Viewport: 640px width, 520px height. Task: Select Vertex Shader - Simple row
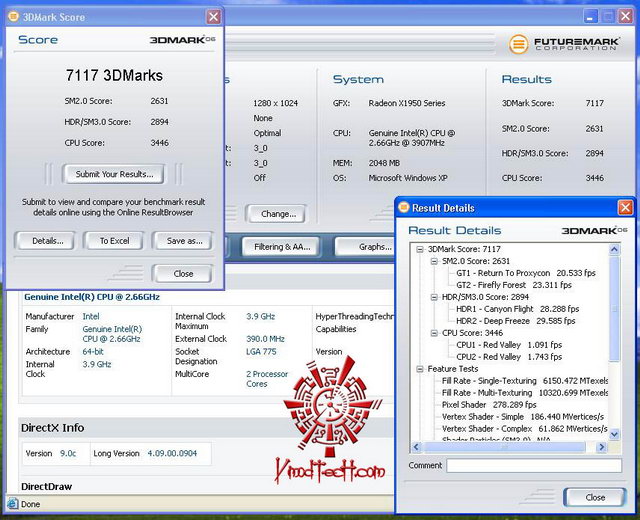(x=523, y=417)
